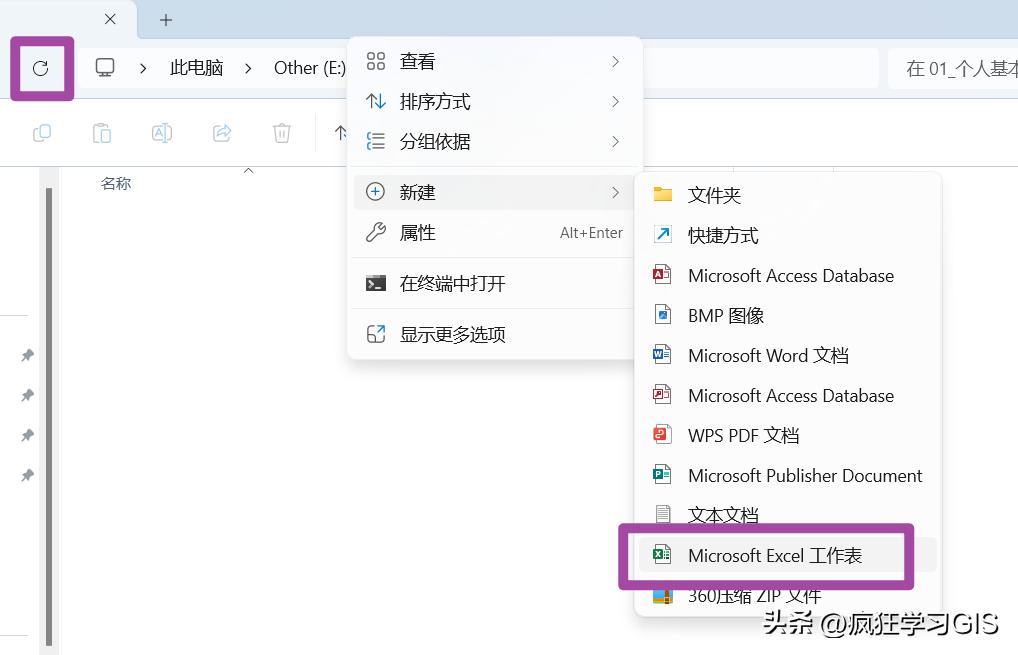Create a new Microsoft Excel 工作表
Viewport: 1018px width, 655px height.
[x=788, y=555]
